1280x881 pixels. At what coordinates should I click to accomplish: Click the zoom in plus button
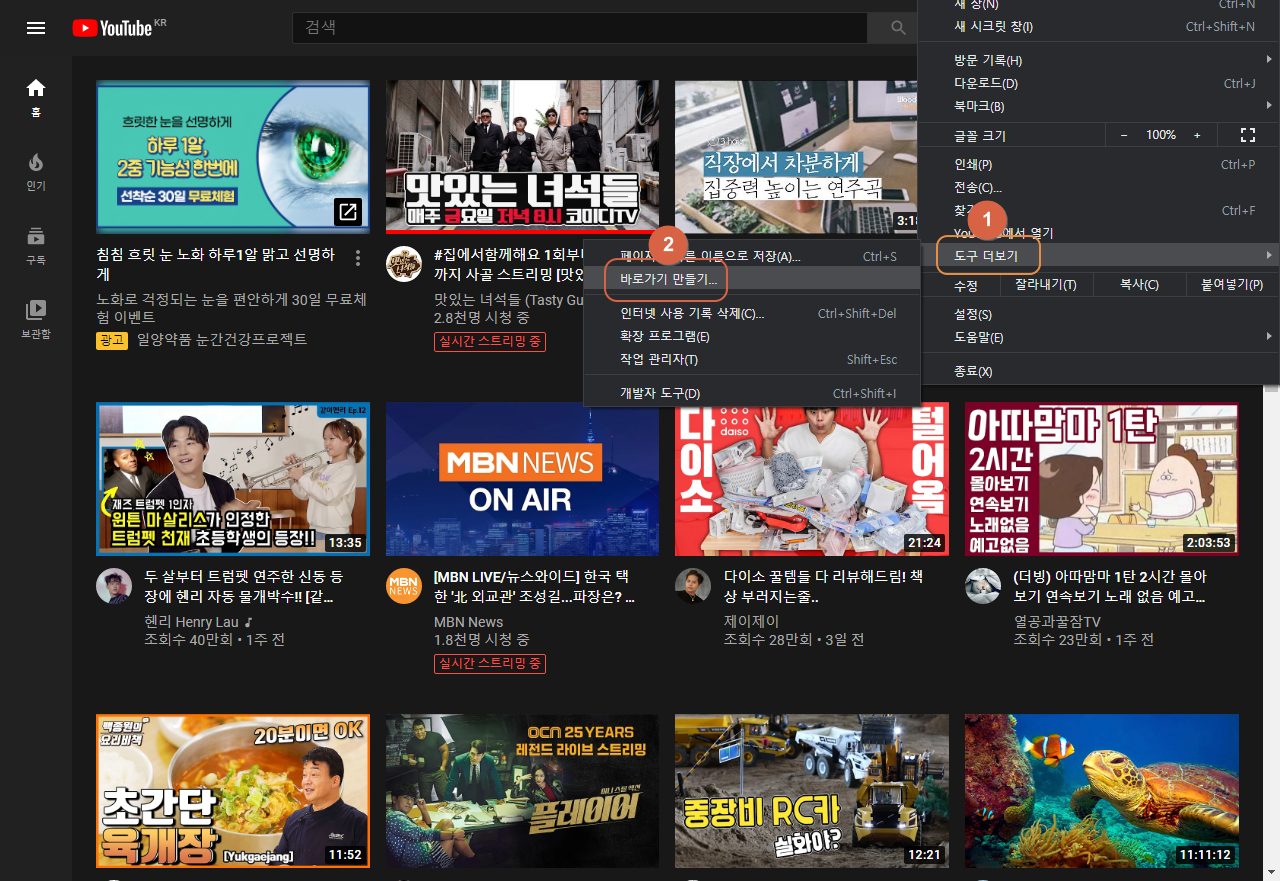click(1197, 135)
